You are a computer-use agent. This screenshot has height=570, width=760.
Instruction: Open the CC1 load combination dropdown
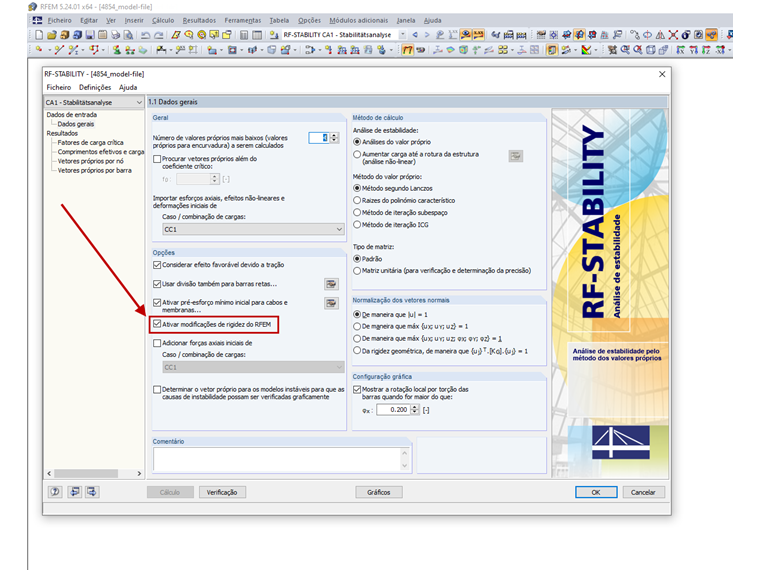tap(253, 229)
